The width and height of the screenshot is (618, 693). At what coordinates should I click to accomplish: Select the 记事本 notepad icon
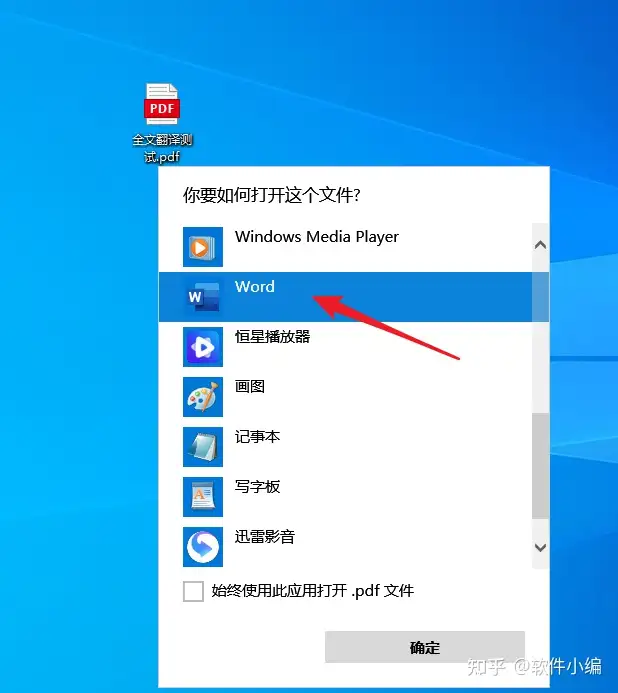click(203, 447)
